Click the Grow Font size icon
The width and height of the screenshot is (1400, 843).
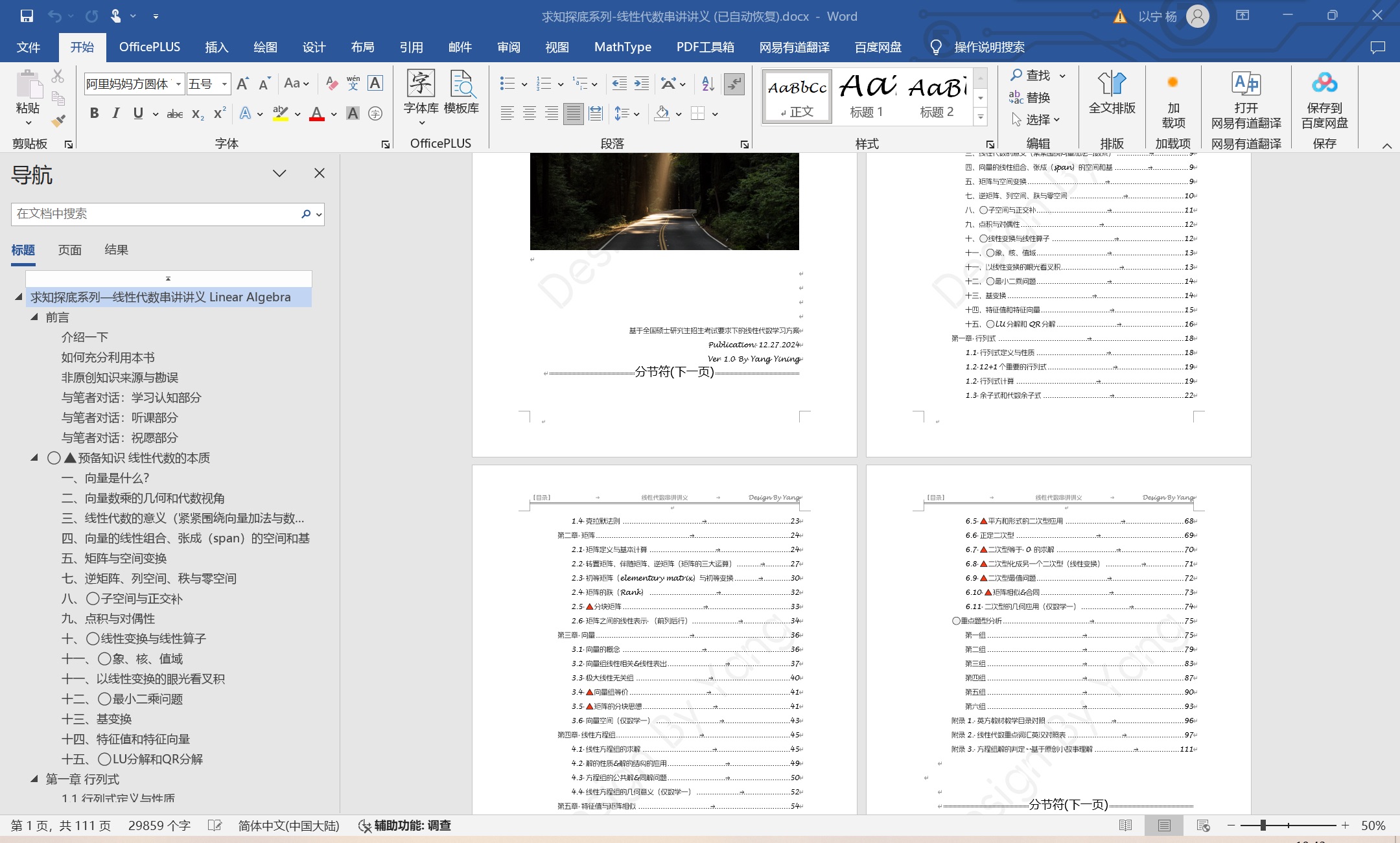(x=243, y=84)
